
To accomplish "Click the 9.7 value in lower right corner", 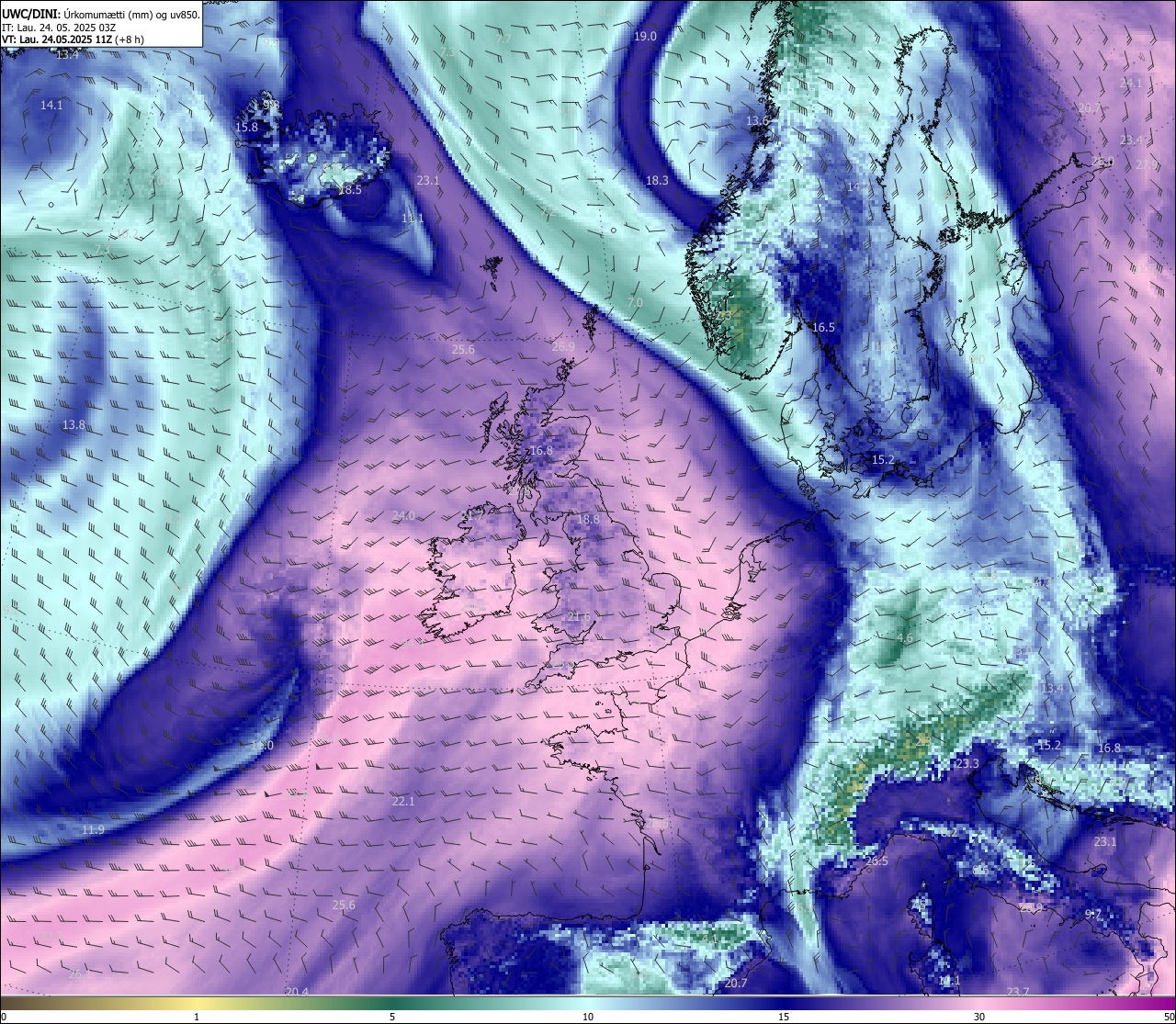I will (1093, 914).
